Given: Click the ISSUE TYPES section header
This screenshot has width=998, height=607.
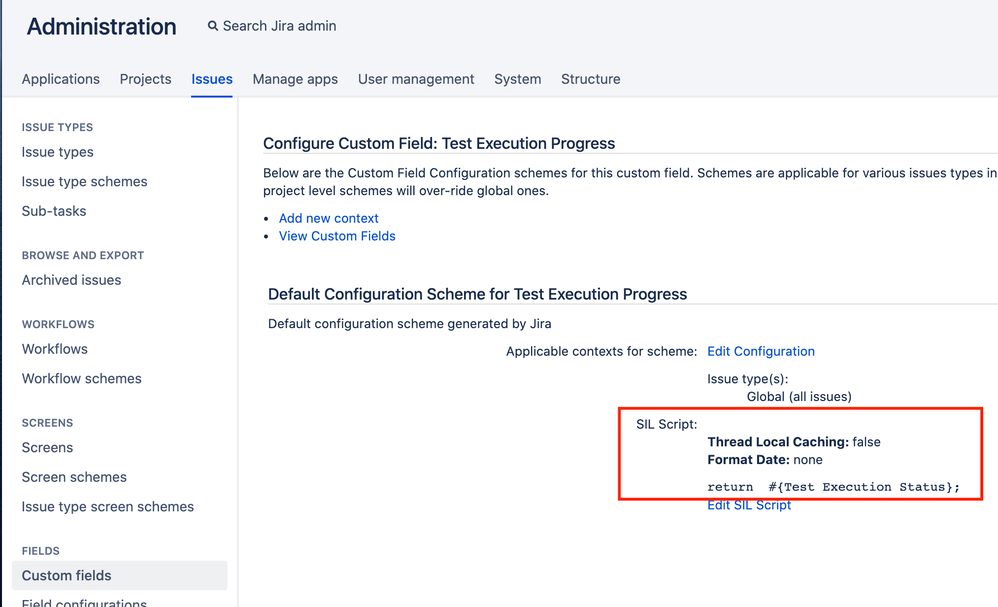Looking at the screenshot, I should pyautogui.click(x=57, y=127).
